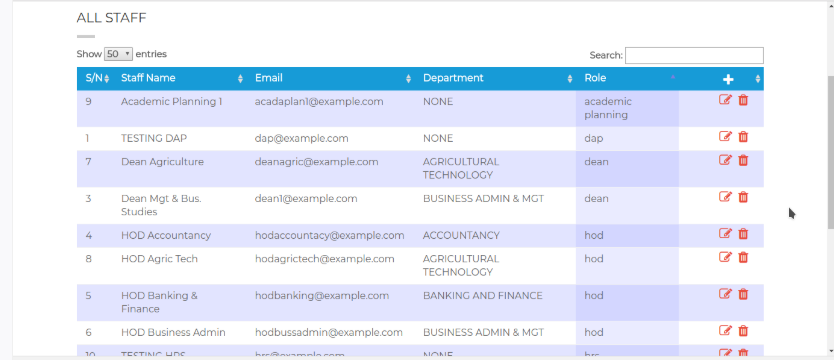Image resolution: width=834 pixels, height=360 pixels.
Task: Edit Dean Mgt & Bus. Studies record
Action: 725,197
